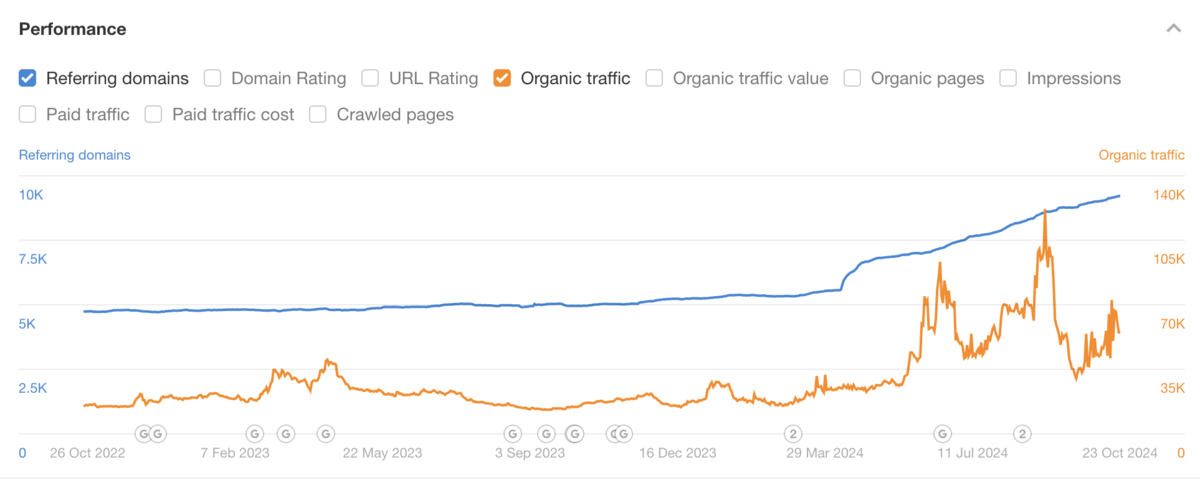Viewport: 1200px width, 480px height.
Task: Click the blue Referring domains axis label
Action: click(x=75, y=155)
